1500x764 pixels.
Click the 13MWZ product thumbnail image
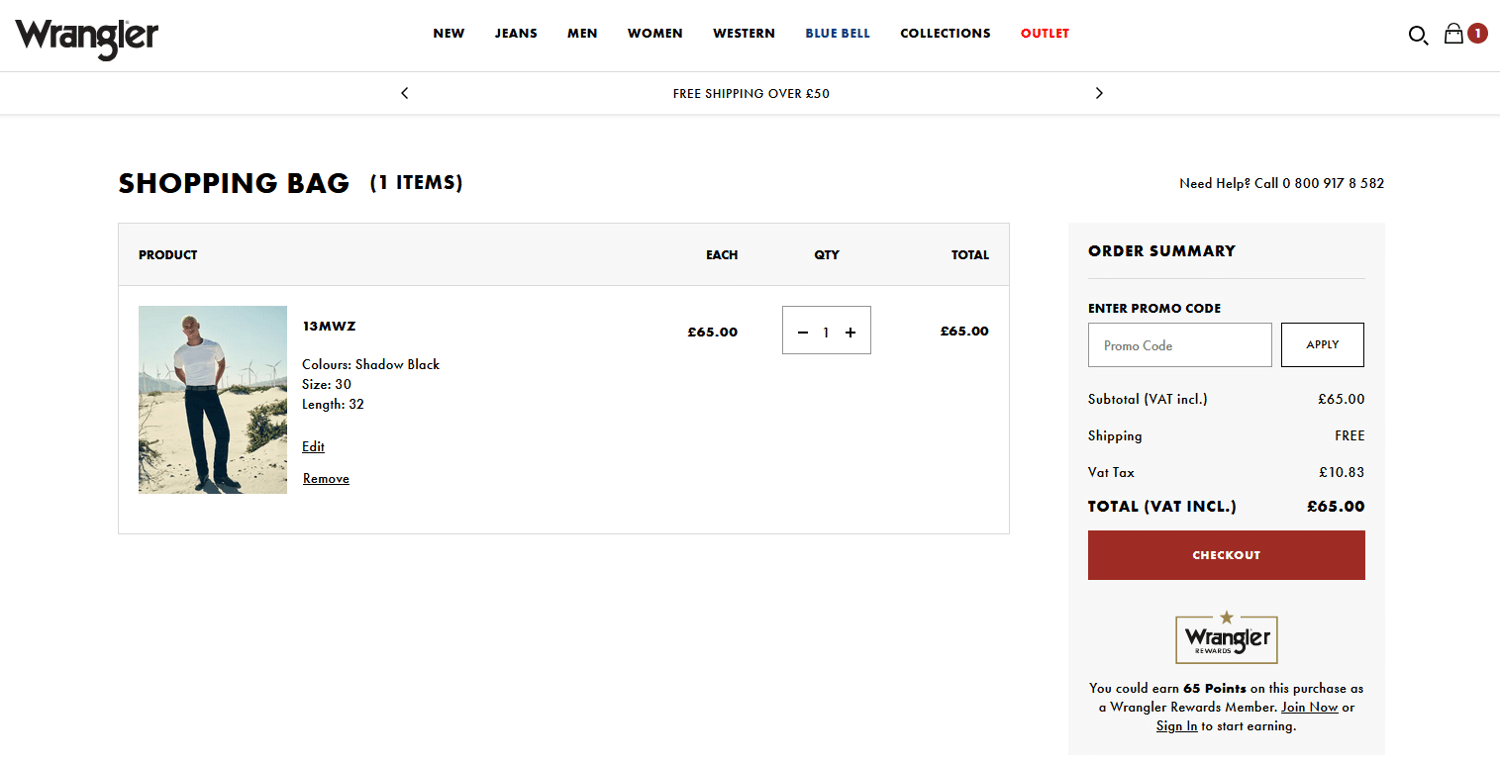(x=213, y=400)
